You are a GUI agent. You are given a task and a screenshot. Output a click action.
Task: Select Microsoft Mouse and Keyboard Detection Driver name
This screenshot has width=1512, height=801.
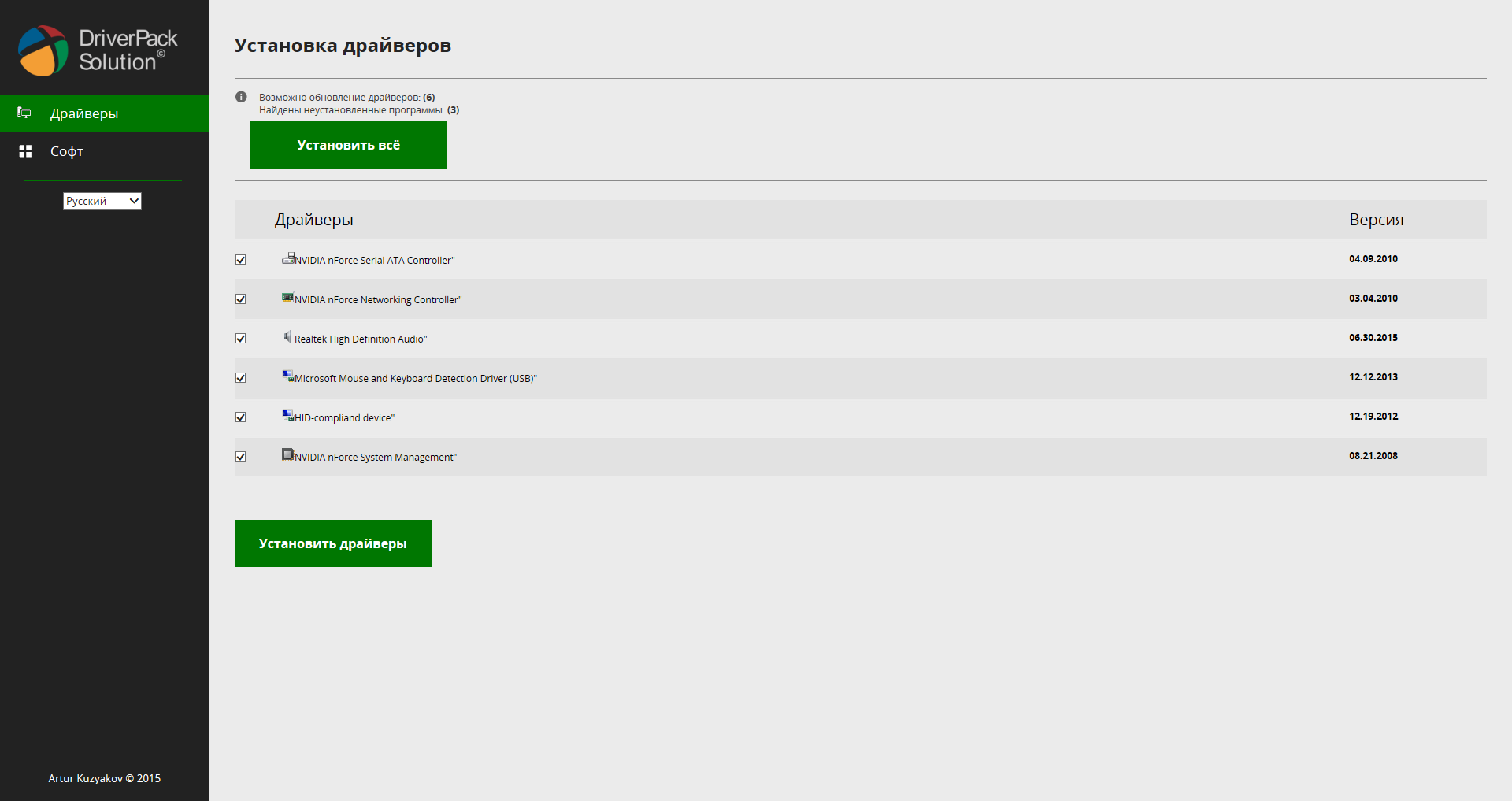[416, 379]
